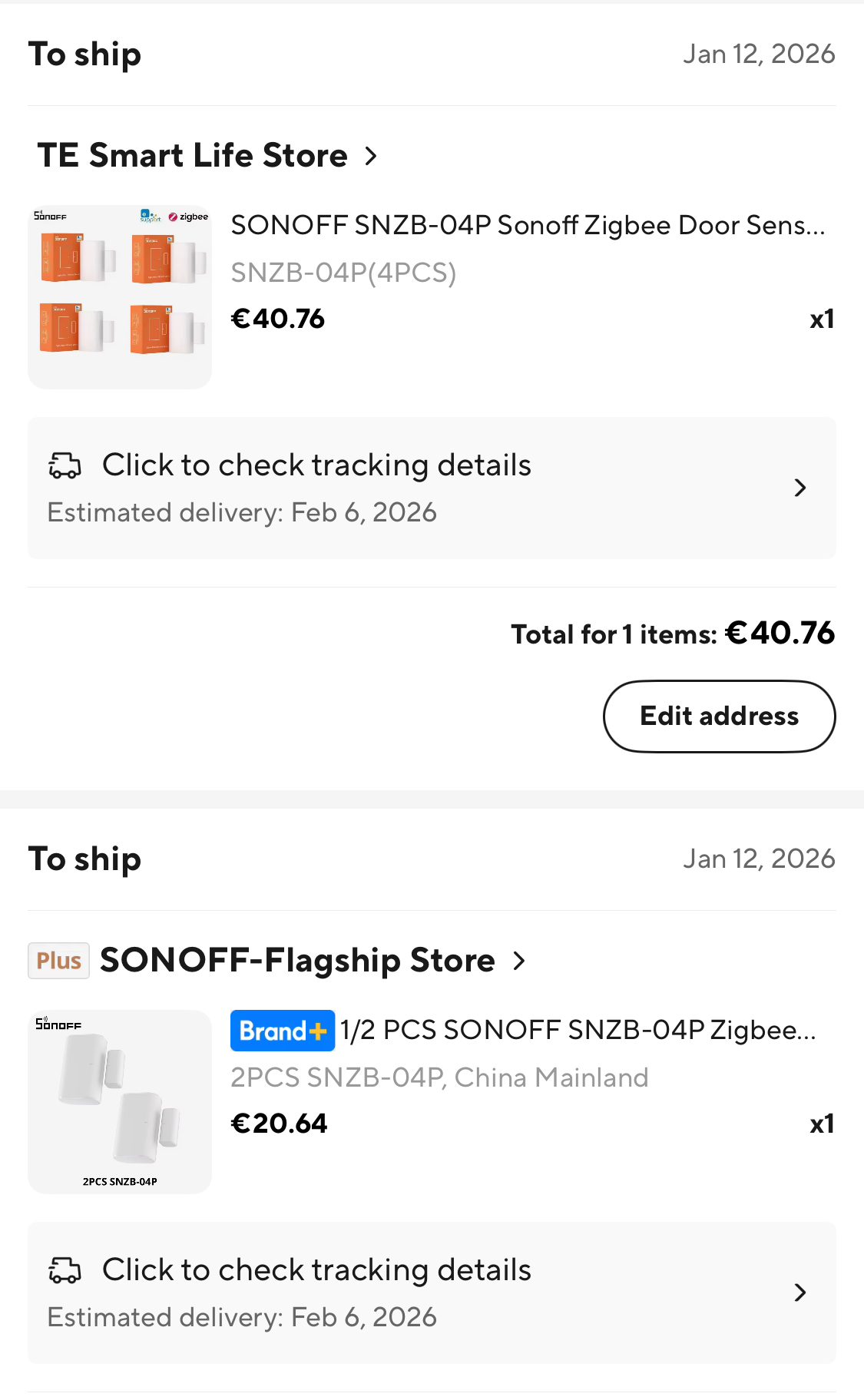Screen dimensions: 864x1400
Task: Click delivery truck icon in second order
Action: point(65,1270)
